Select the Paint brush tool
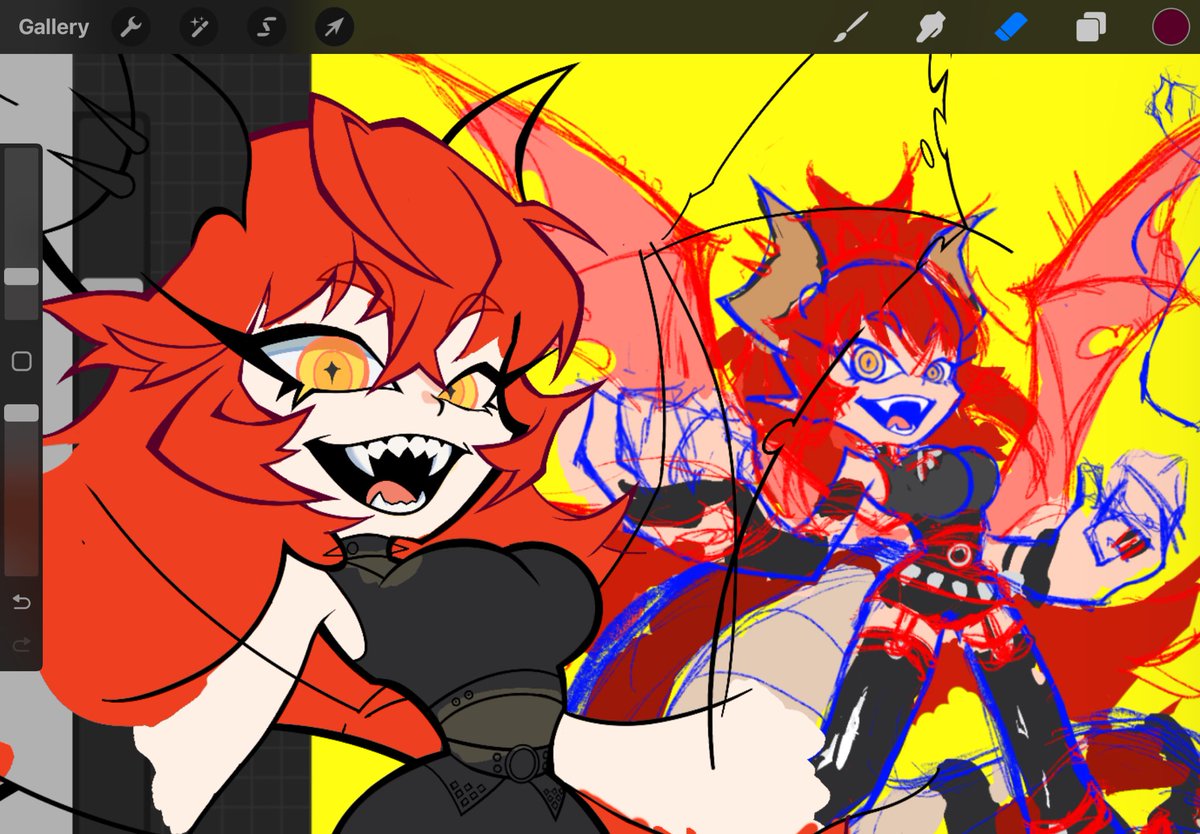The width and height of the screenshot is (1200, 834). 850,27
